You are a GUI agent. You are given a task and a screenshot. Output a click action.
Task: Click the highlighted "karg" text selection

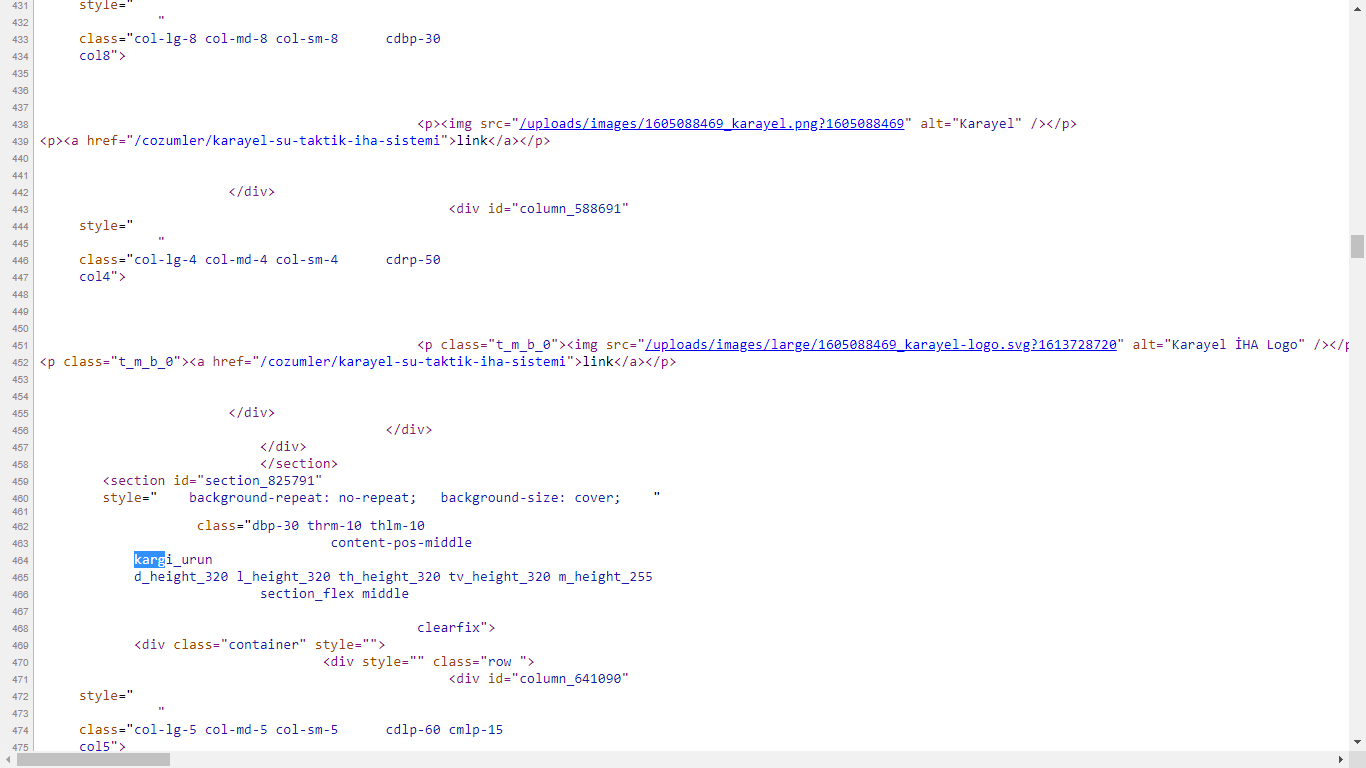(x=149, y=560)
